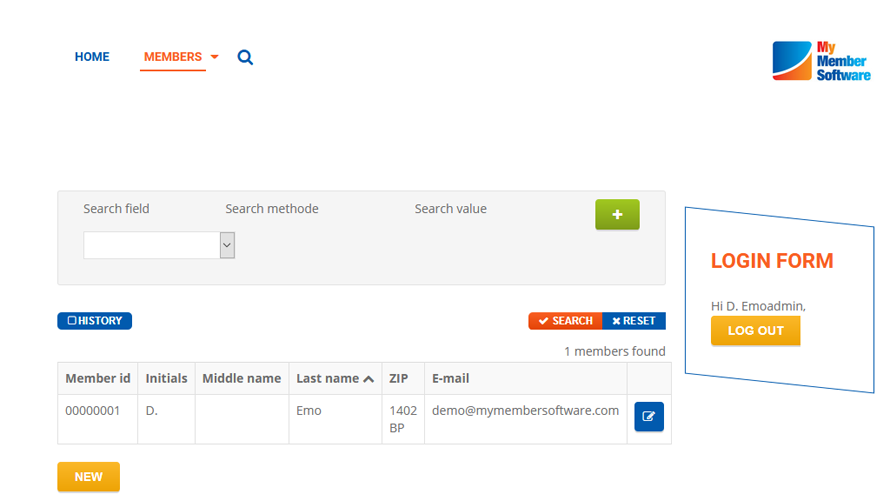
Task: Click the magnifier search icon in navigation
Action: (x=245, y=58)
